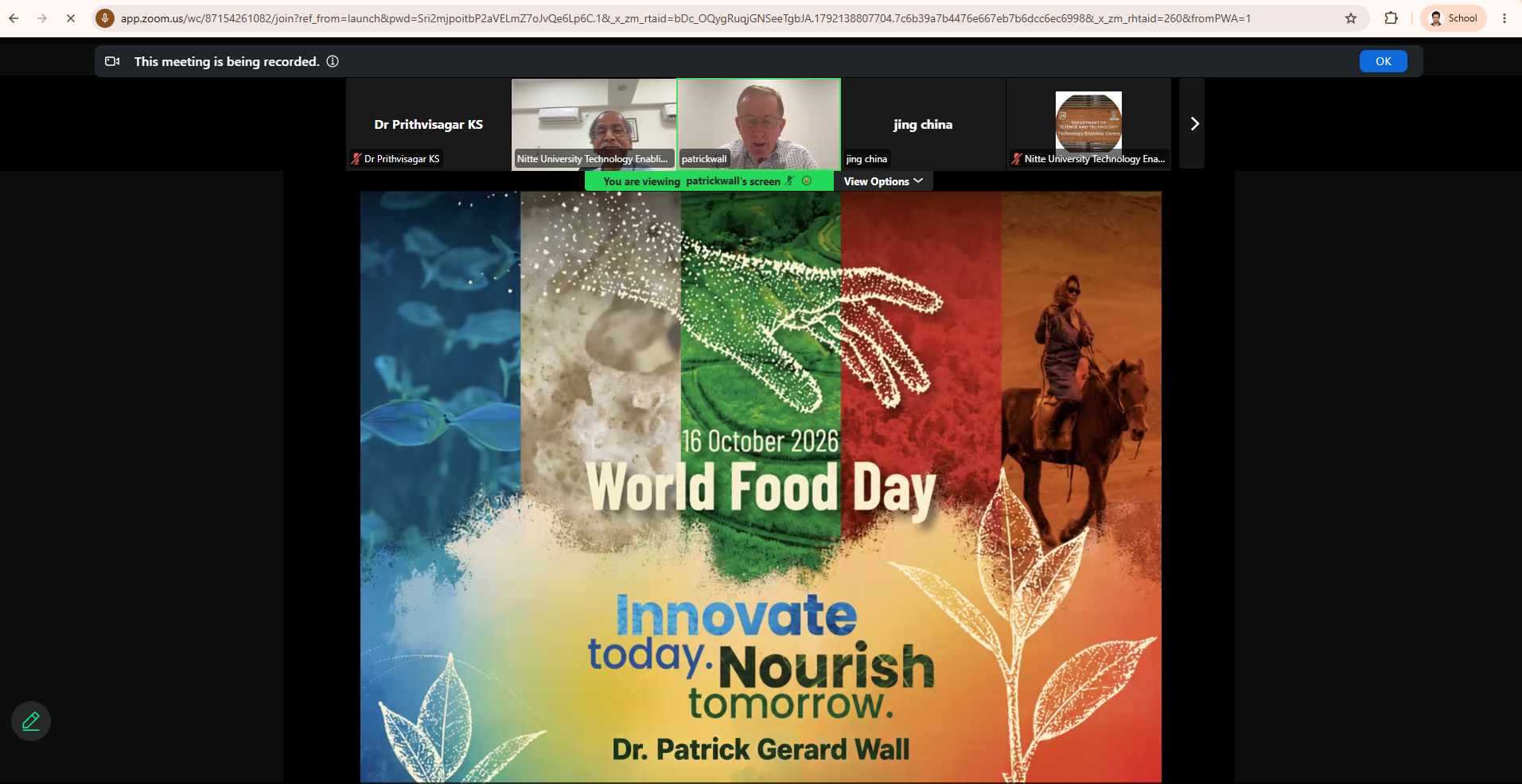This screenshot has width=1522, height=784.
Task: Click the browser address bar URL
Action: point(685,18)
